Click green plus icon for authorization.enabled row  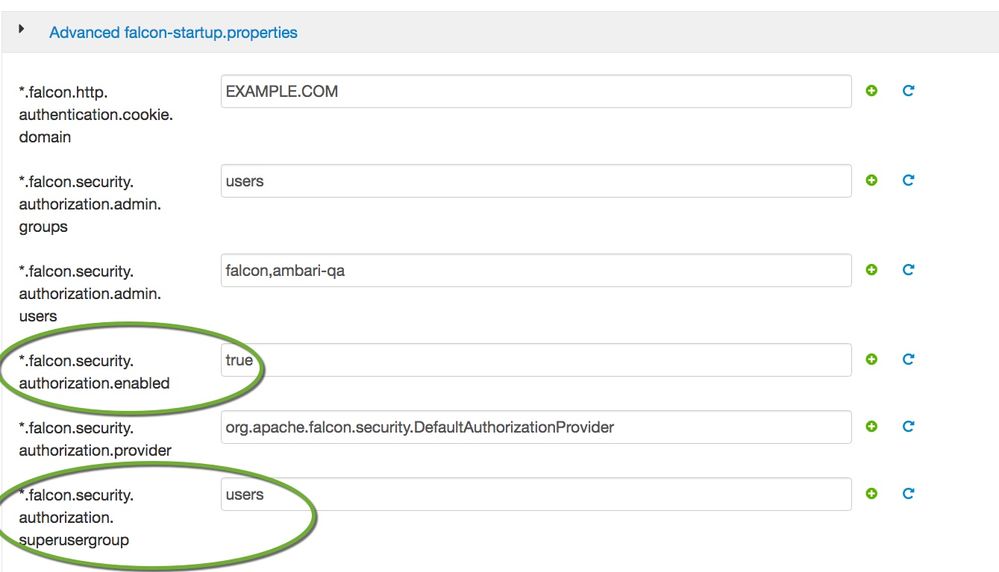pos(872,360)
